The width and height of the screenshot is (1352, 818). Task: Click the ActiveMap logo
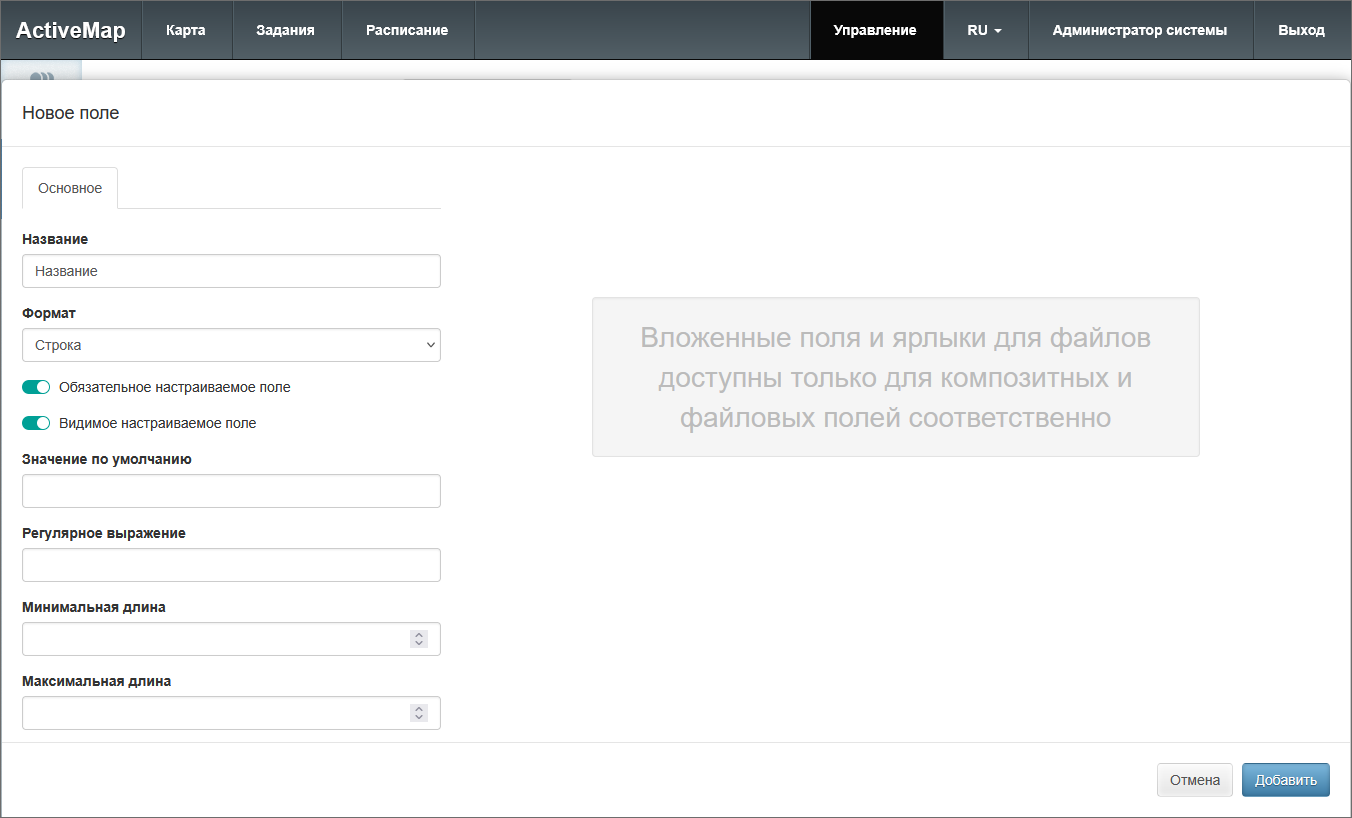(70, 30)
